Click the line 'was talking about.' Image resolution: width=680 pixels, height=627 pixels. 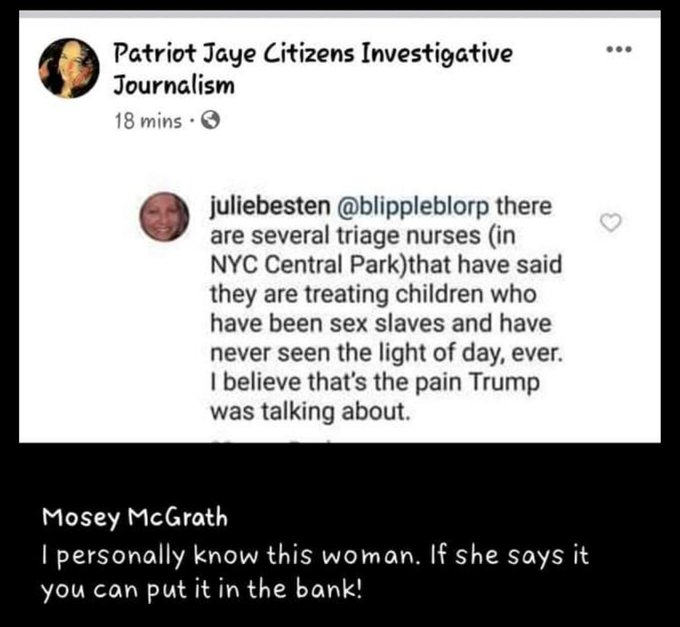pyautogui.click(x=310, y=411)
